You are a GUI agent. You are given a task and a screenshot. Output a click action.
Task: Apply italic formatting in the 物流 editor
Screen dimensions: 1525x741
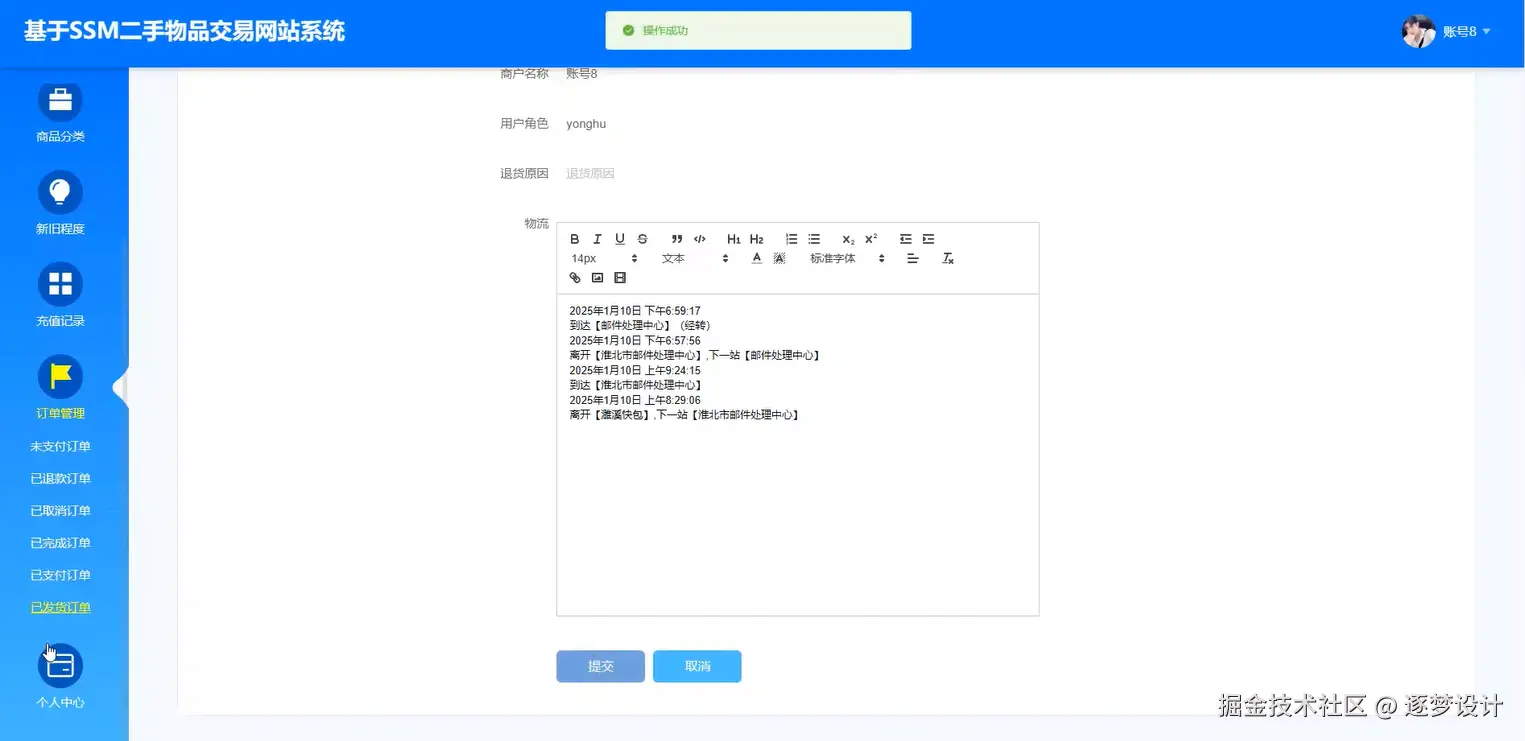click(x=597, y=239)
